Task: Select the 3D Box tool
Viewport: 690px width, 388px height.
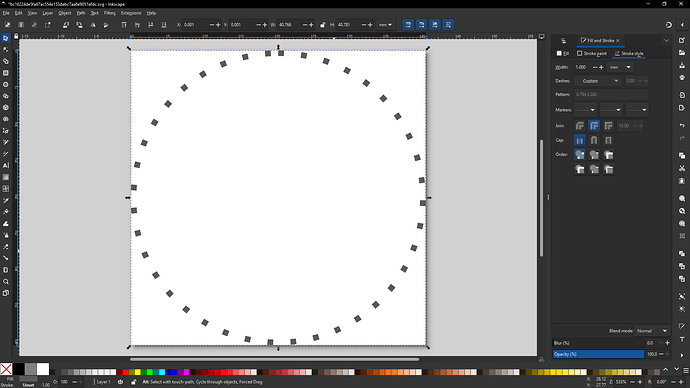Action: [6, 107]
